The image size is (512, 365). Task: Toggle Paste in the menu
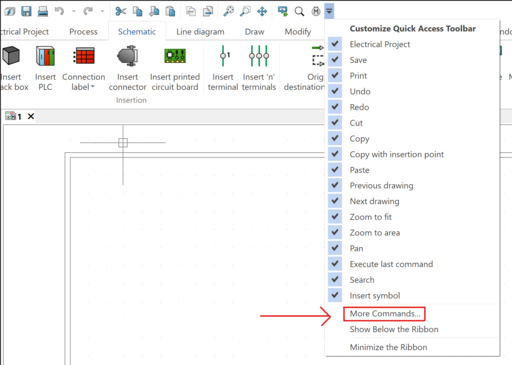413,170
